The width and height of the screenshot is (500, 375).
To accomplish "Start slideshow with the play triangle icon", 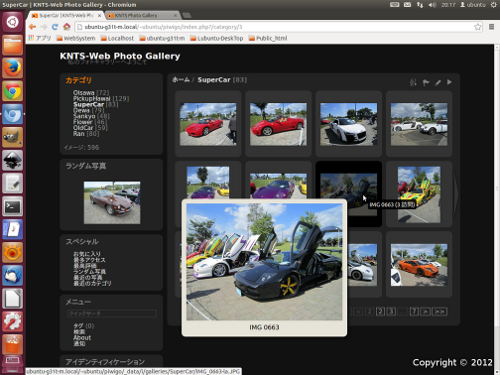I will coord(449,82).
